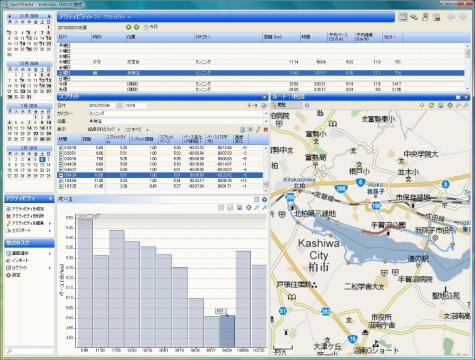
Task: Open the daily activity view icon in top toolbar
Action: click(403, 17)
